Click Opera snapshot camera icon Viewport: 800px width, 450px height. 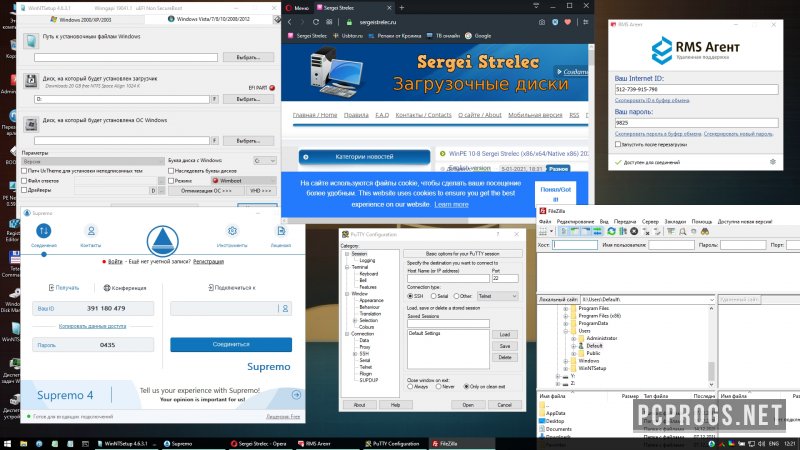click(542, 22)
